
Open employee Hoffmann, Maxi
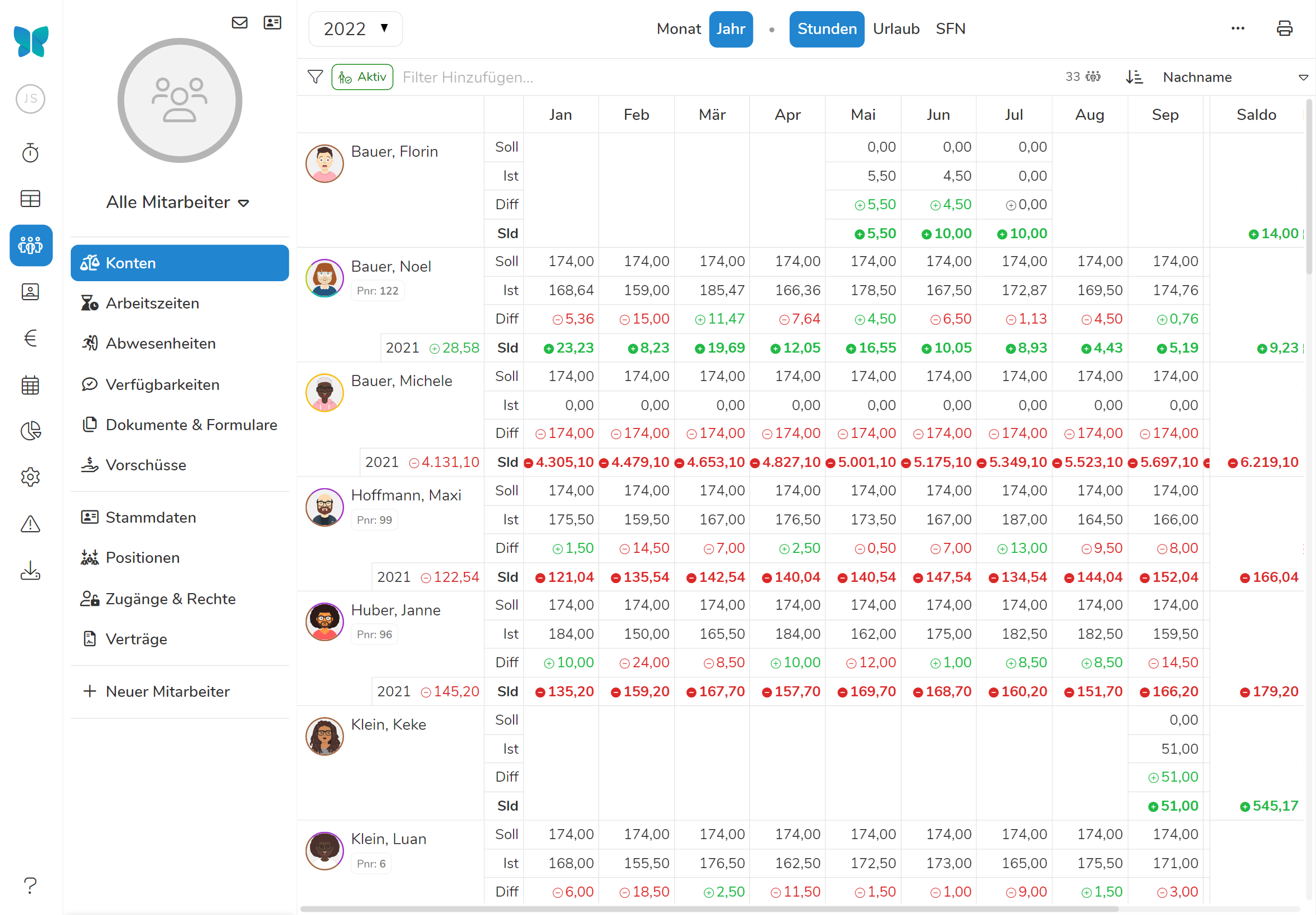coord(405,495)
